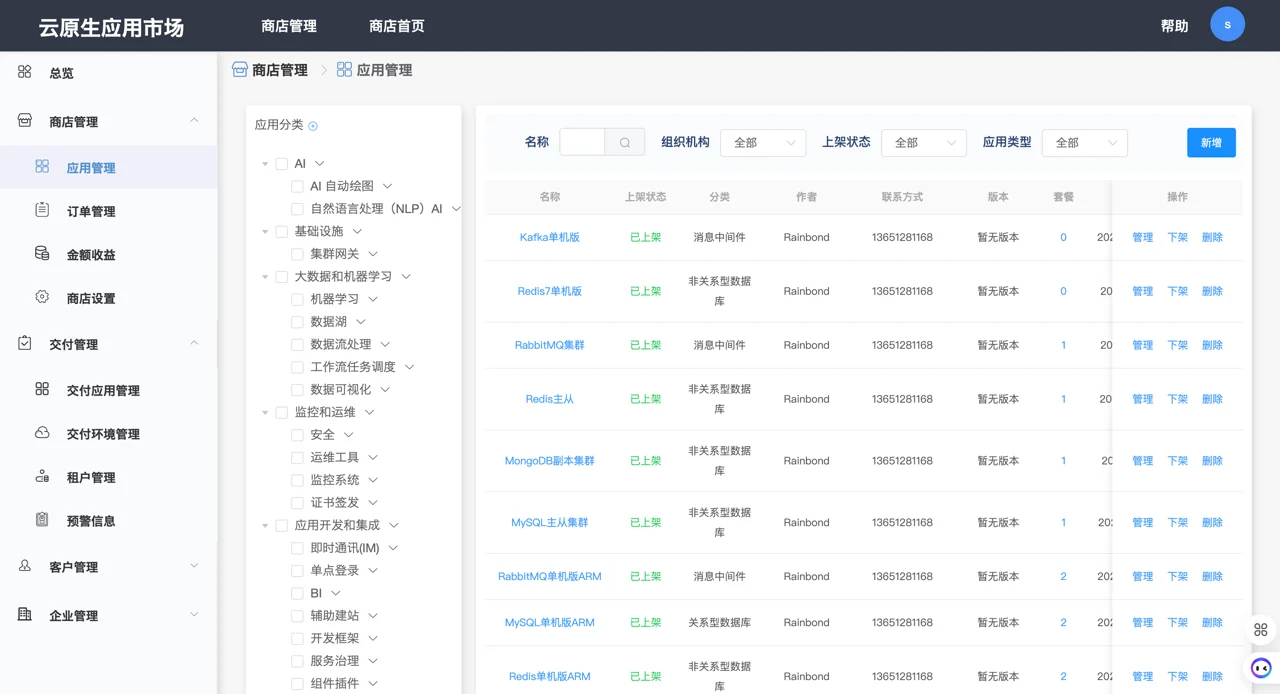
Task: Open the 上架状态 filter dropdown
Action: [923, 143]
